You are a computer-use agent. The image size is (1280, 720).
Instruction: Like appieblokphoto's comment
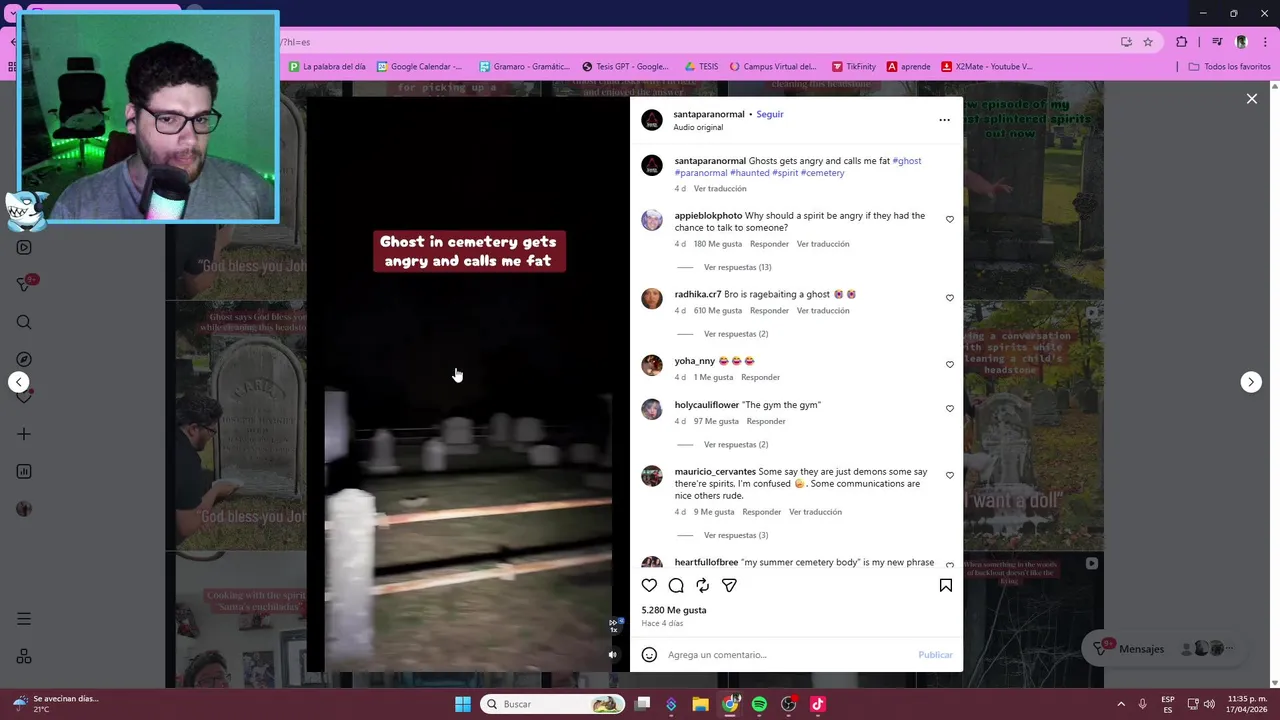(950, 219)
